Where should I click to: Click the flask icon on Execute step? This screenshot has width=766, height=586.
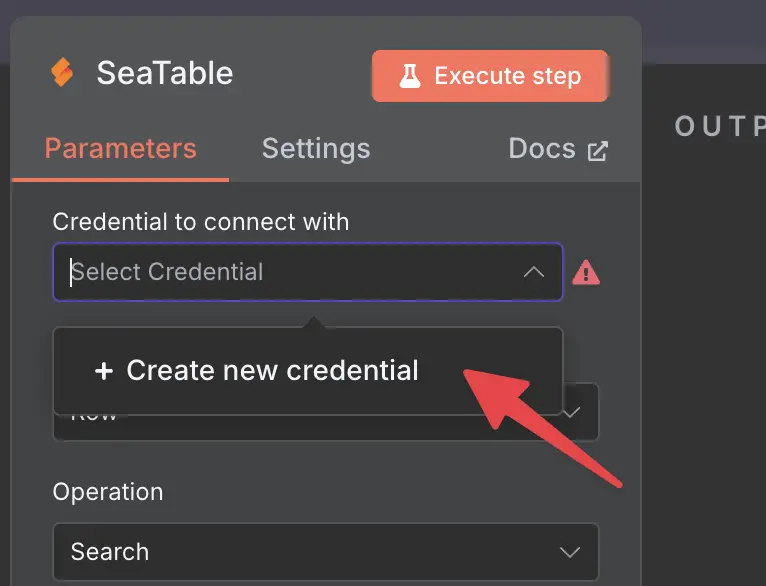pos(409,76)
